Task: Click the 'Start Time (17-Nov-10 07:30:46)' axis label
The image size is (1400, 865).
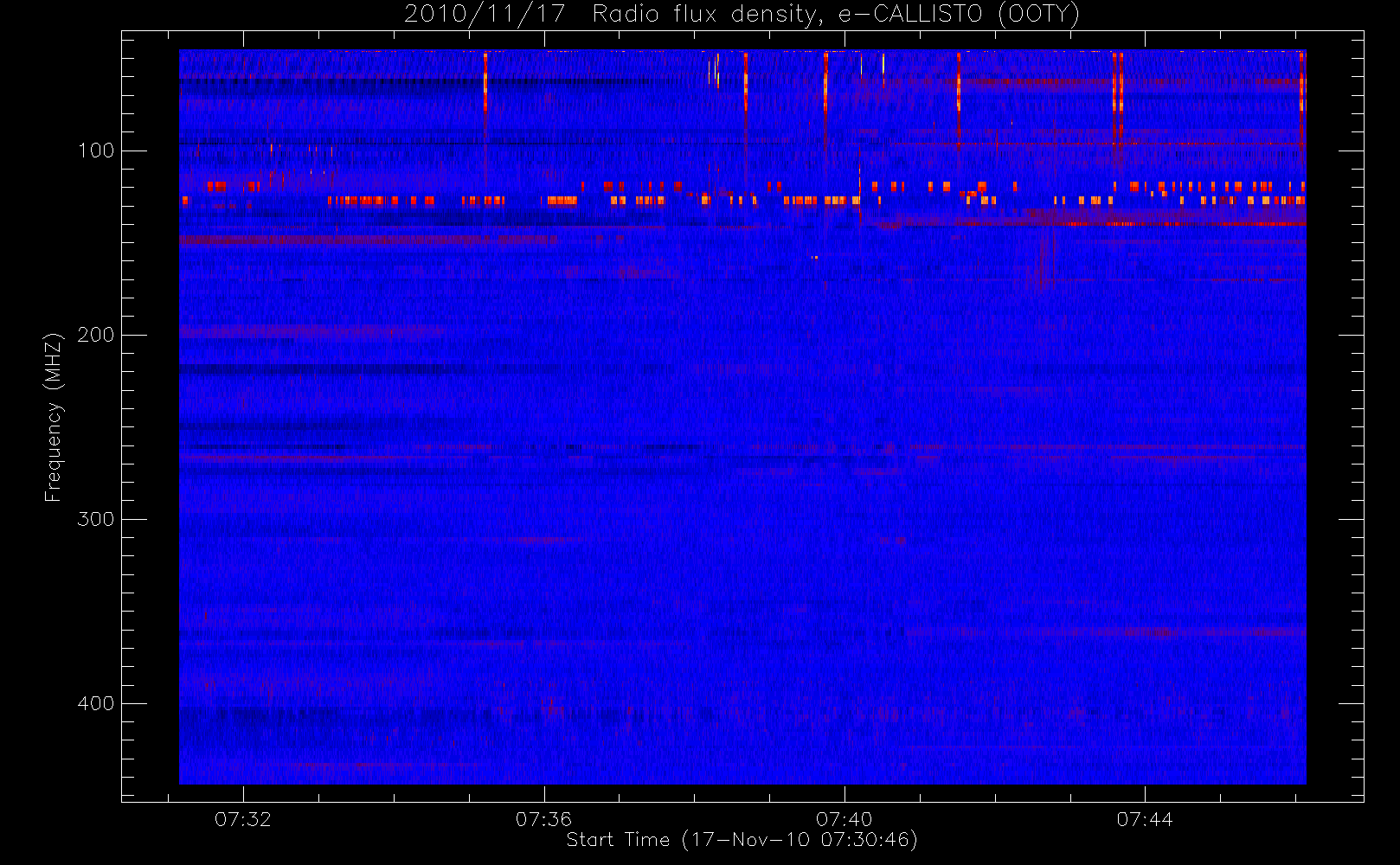Action: 742,840
